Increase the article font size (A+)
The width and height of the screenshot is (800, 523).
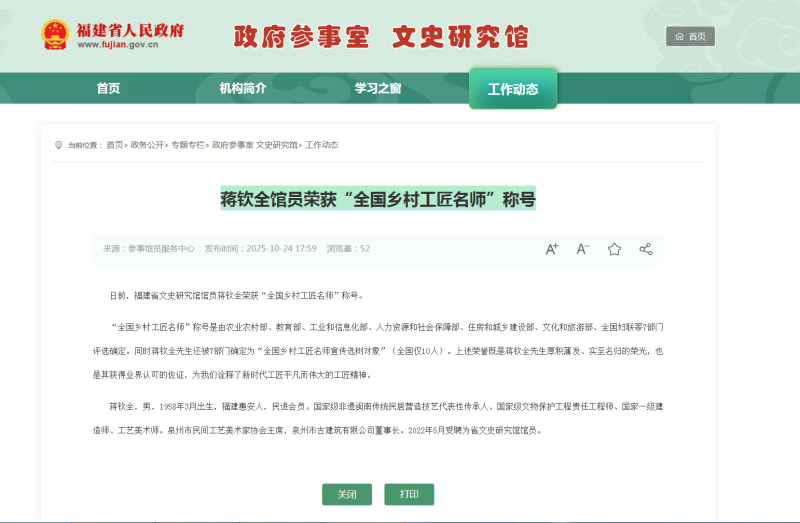point(551,249)
